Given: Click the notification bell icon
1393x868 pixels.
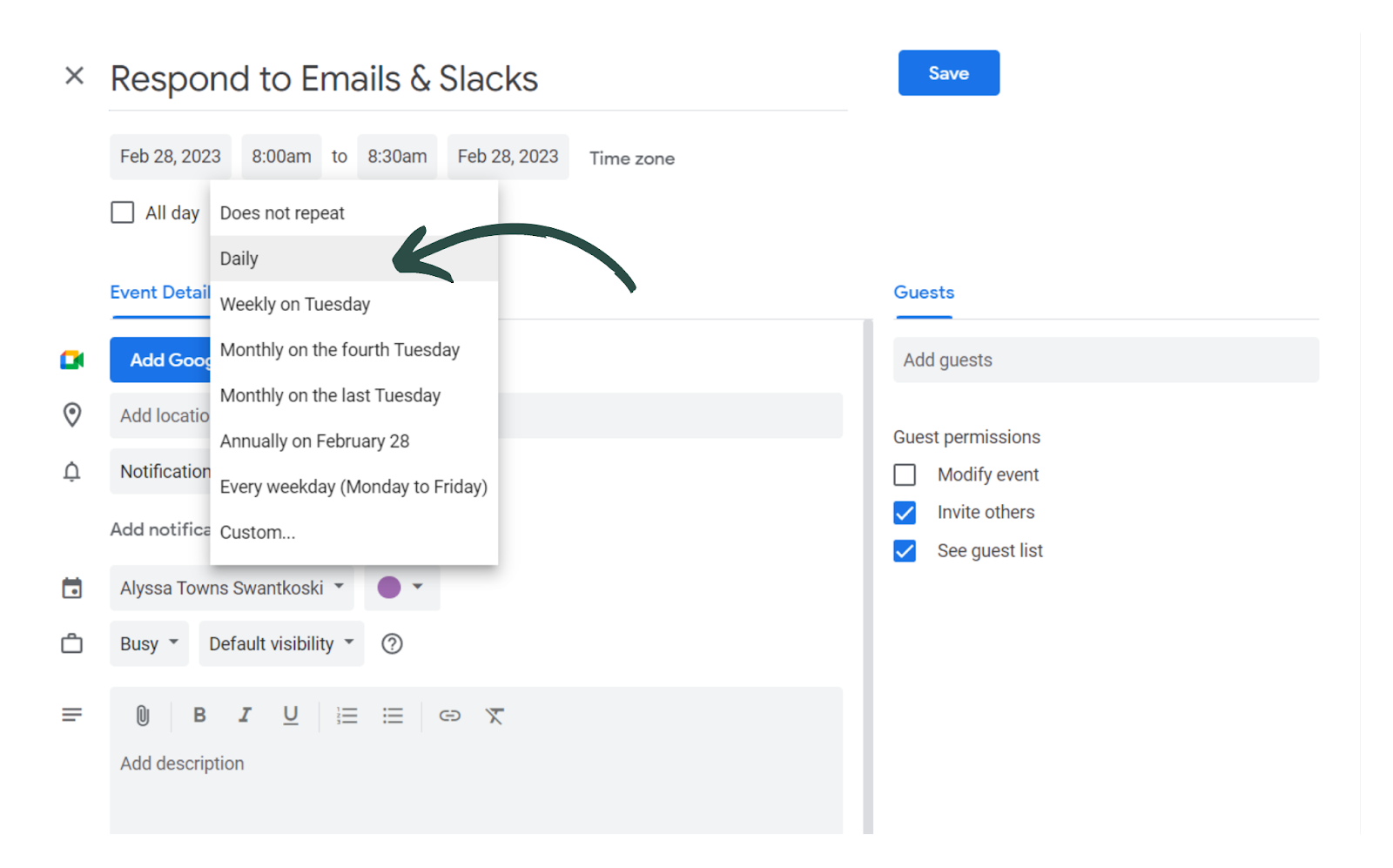Looking at the screenshot, I should click(72, 472).
